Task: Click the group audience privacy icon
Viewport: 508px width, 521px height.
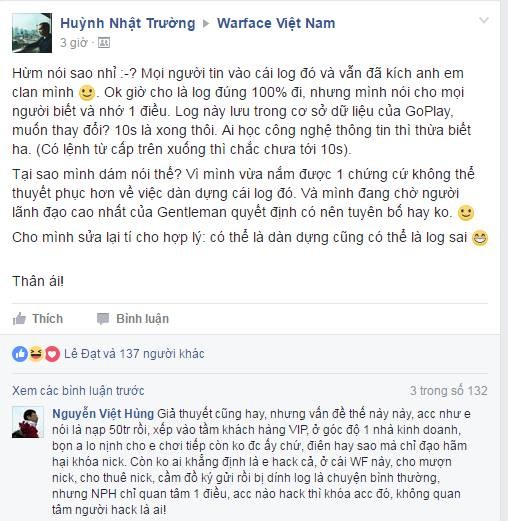Action: pyautogui.click(x=104, y=43)
